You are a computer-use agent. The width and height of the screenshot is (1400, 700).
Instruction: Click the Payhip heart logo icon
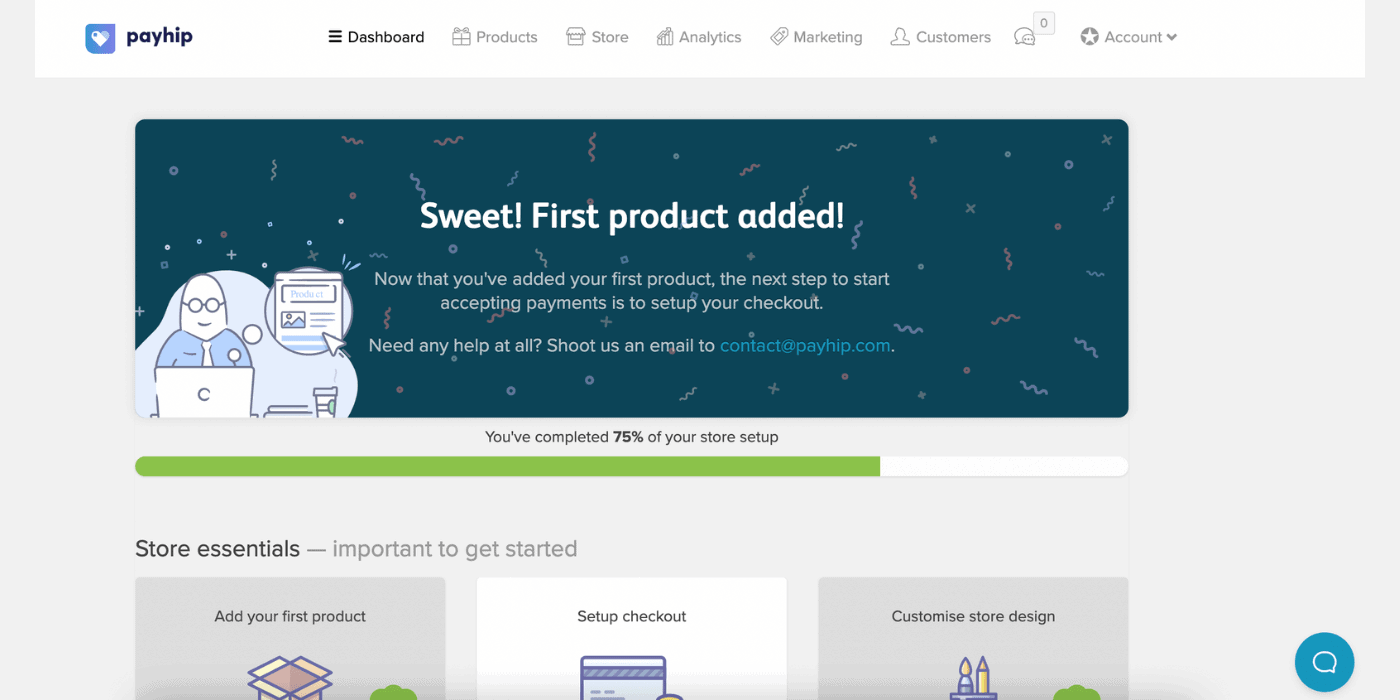coord(100,38)
